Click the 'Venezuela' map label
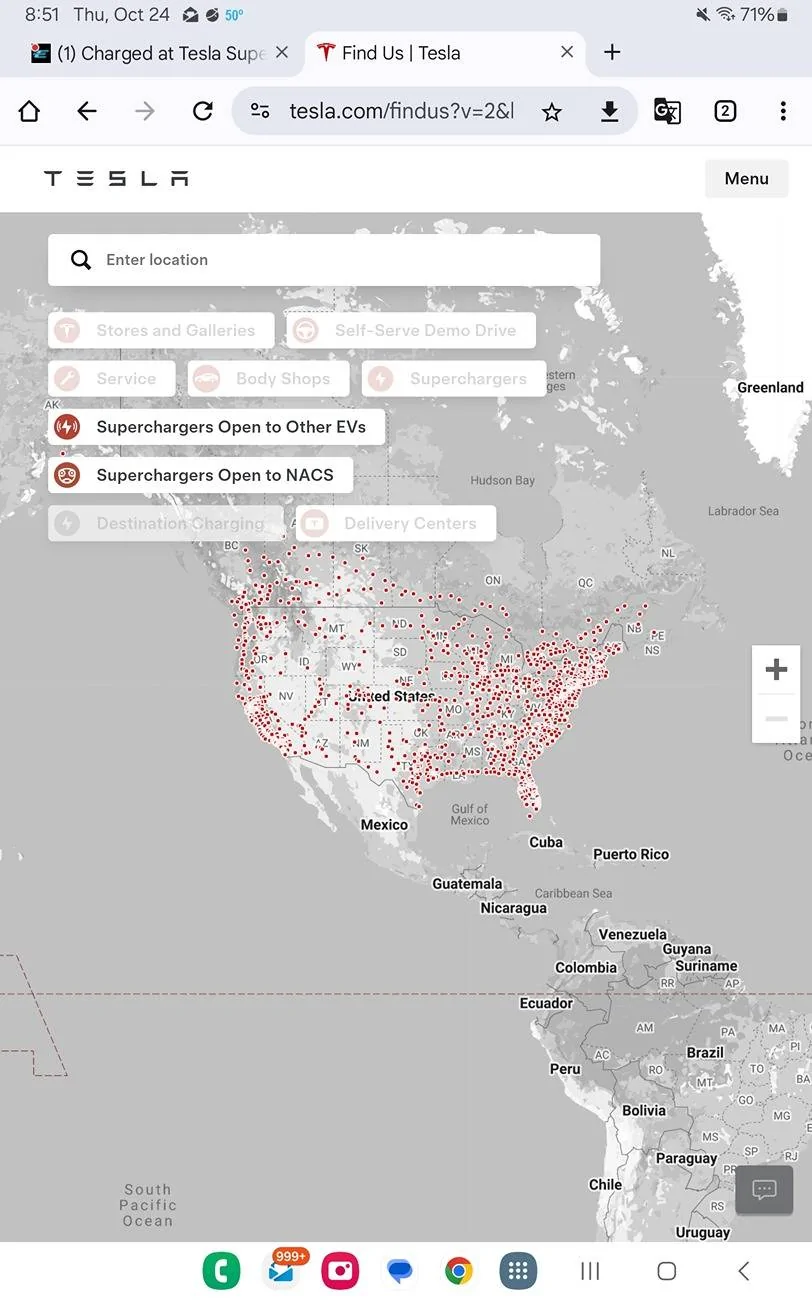The height and width of the screenshot is (1300, 812). pos(633,934)
